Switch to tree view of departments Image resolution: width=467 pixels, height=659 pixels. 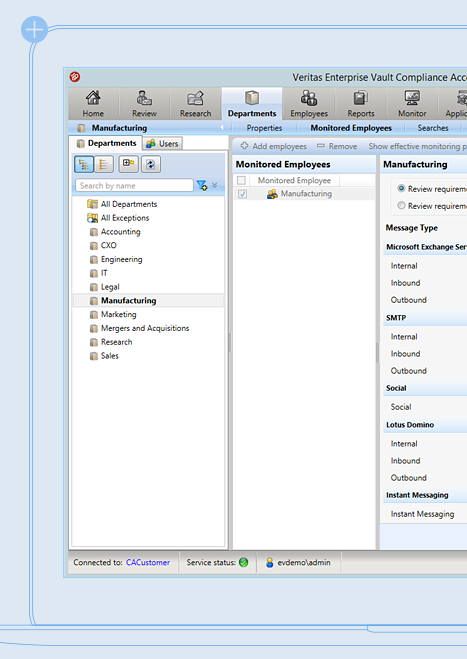(84, 164)
